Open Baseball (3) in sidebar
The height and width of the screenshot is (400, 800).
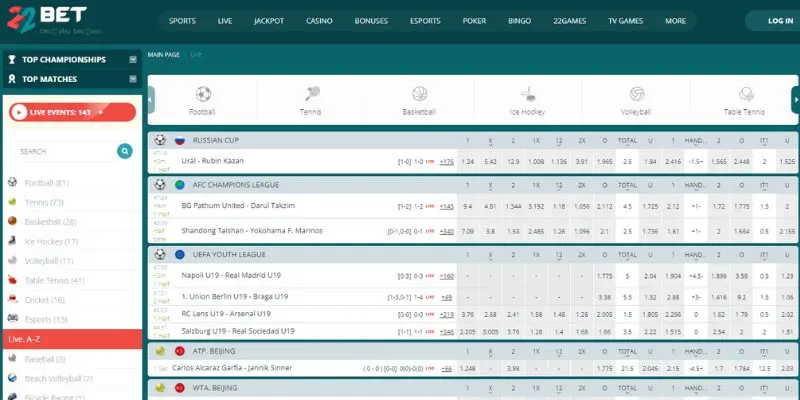pos(45,359)
